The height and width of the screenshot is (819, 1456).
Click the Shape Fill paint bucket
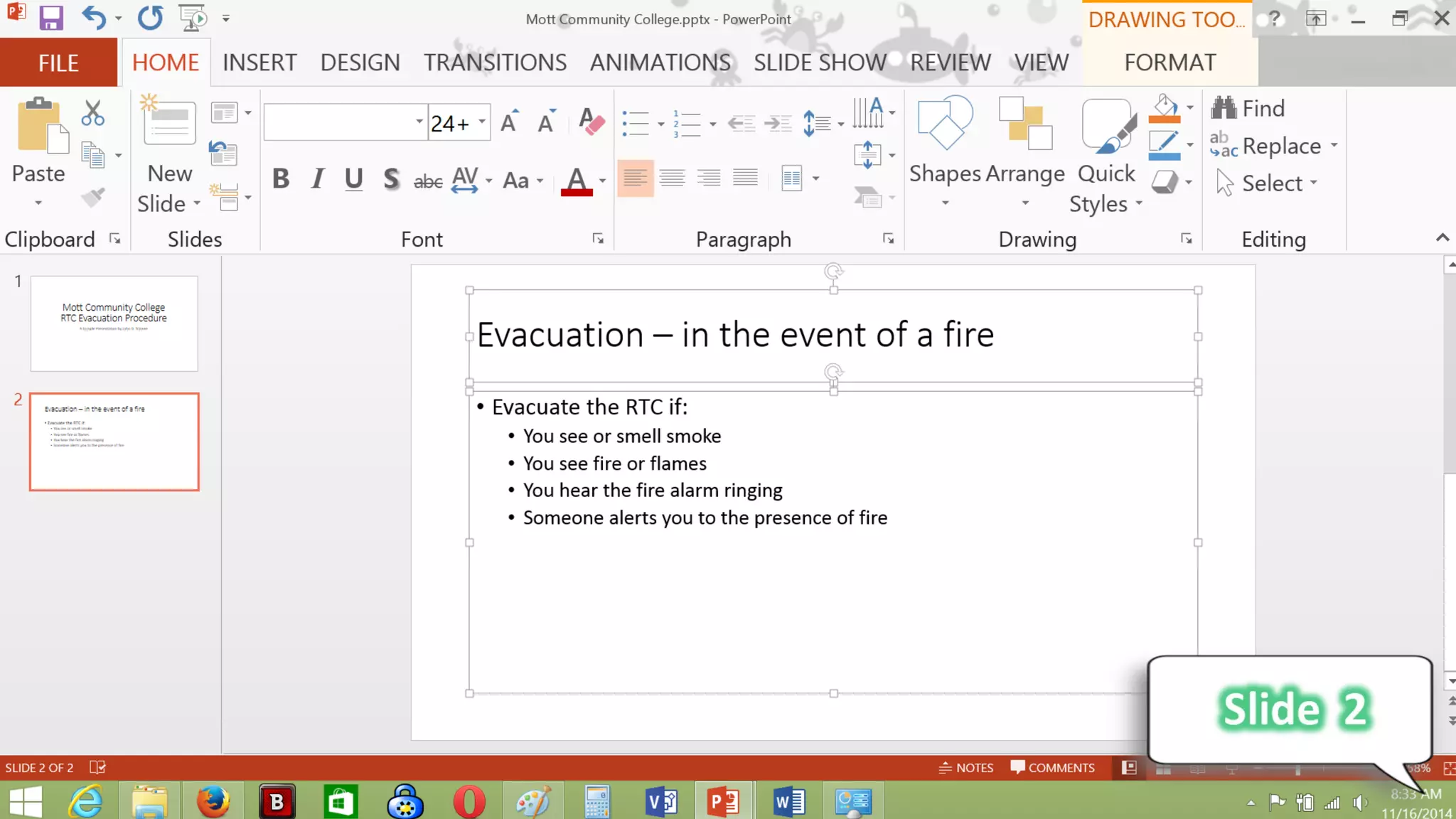point(1165,108)
